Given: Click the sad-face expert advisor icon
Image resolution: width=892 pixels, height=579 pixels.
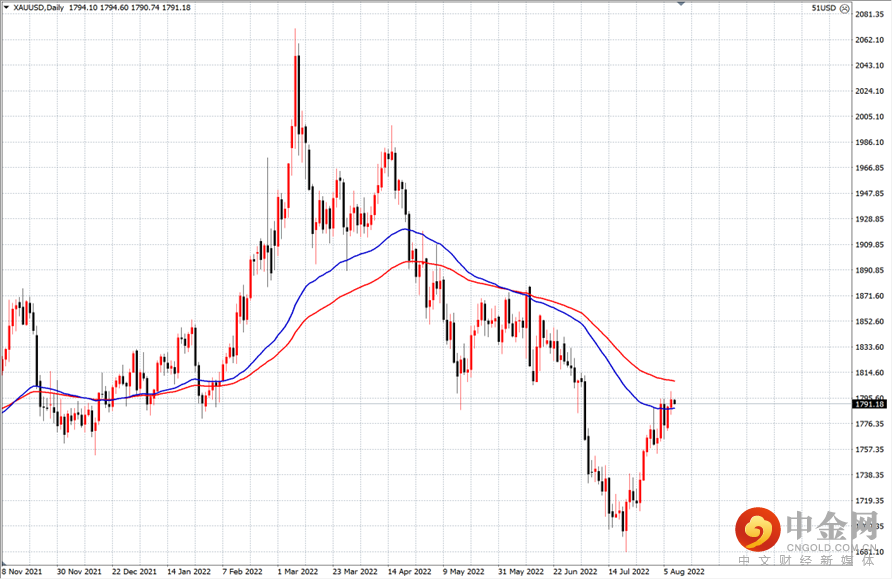Looking at the screenshot, I should tap(845, 8).
